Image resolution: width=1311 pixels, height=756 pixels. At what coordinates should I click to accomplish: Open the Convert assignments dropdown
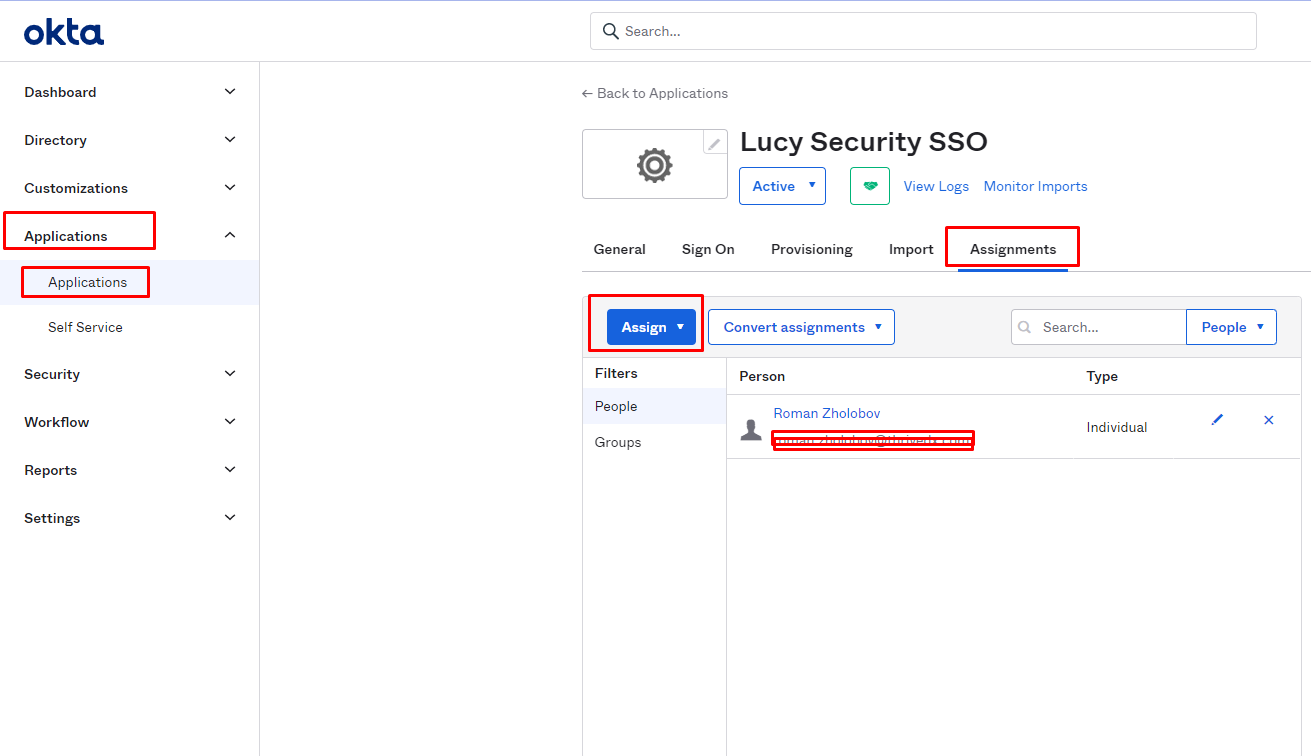(x=801, y=327)
